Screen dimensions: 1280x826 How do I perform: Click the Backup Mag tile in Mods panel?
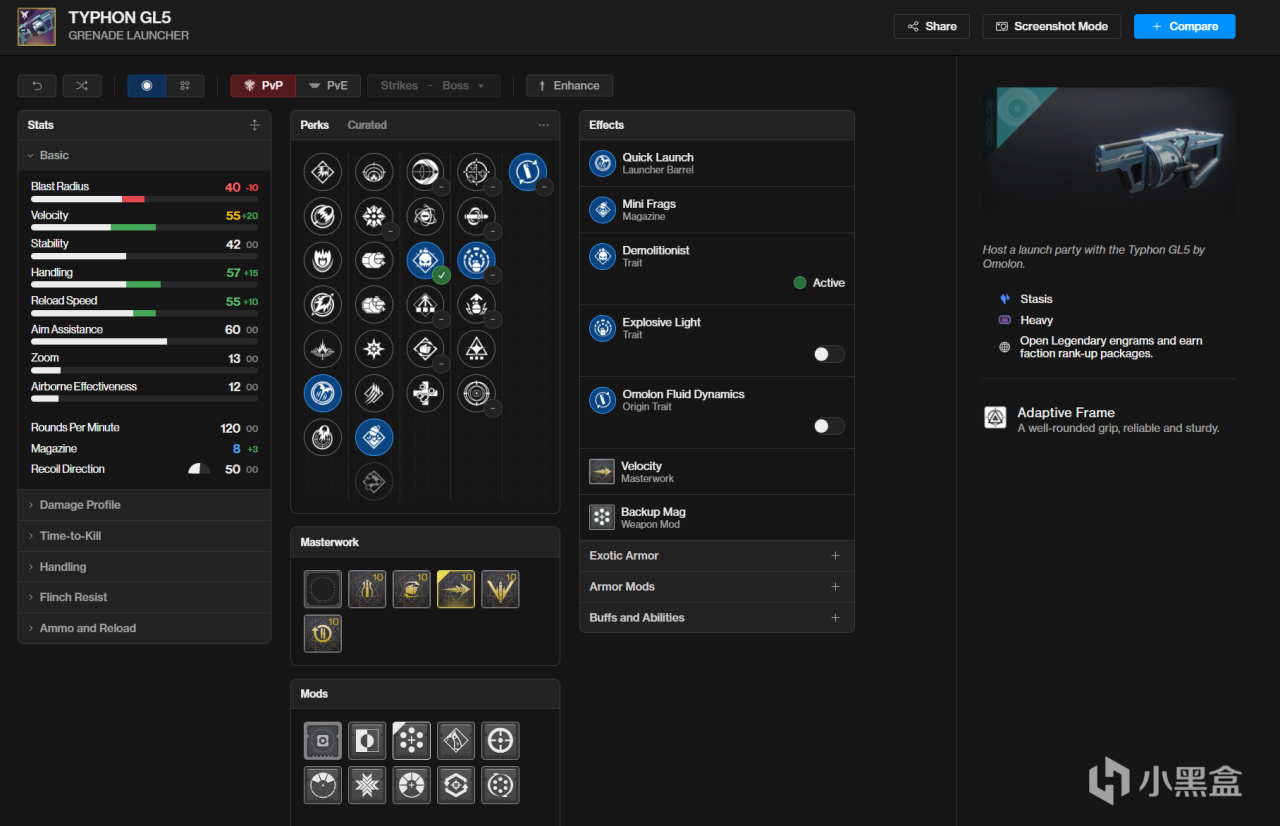(412, 741)
